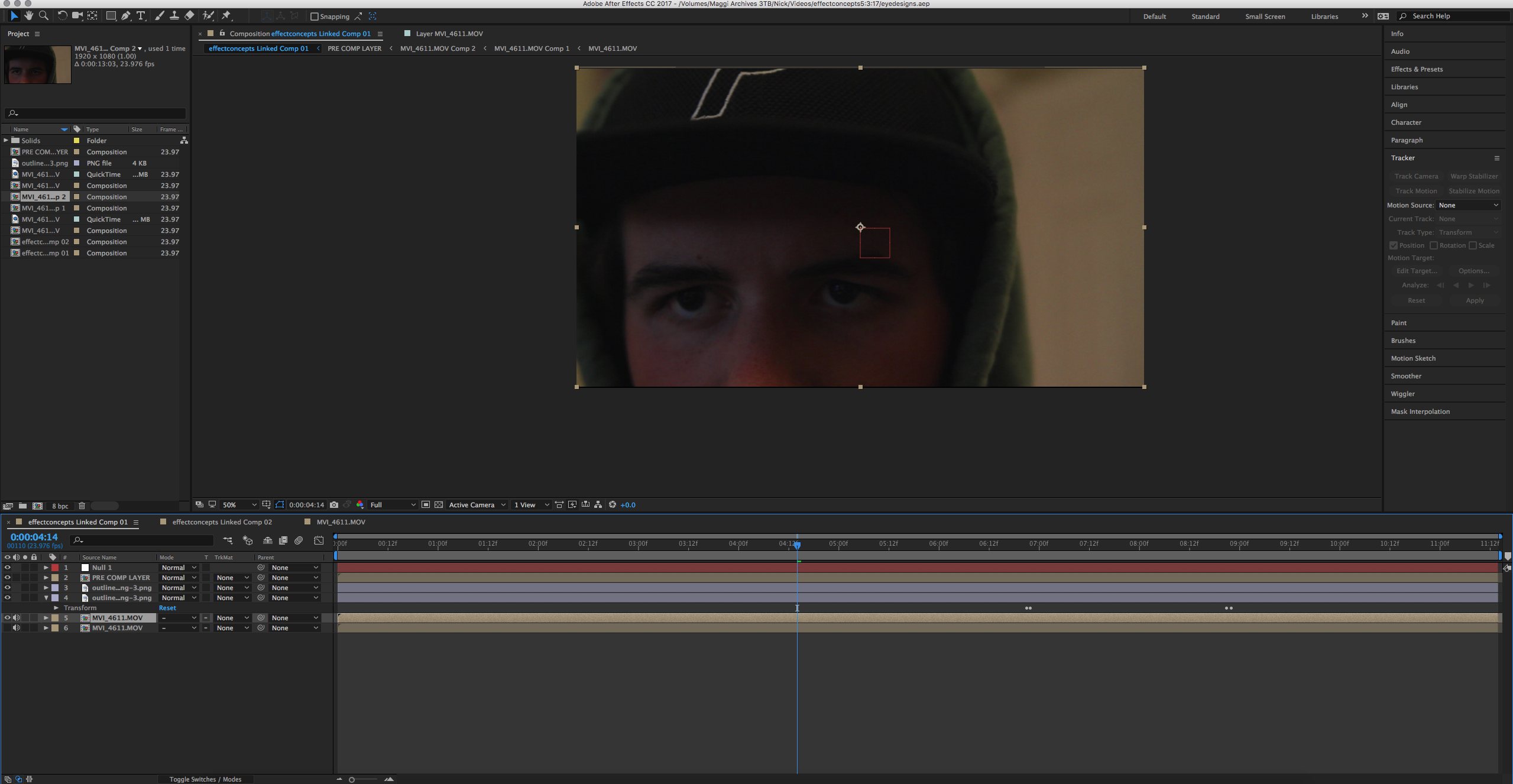
Task: Go to PRE COMP LAYER in breadcrumb
Action: [354, 48]
